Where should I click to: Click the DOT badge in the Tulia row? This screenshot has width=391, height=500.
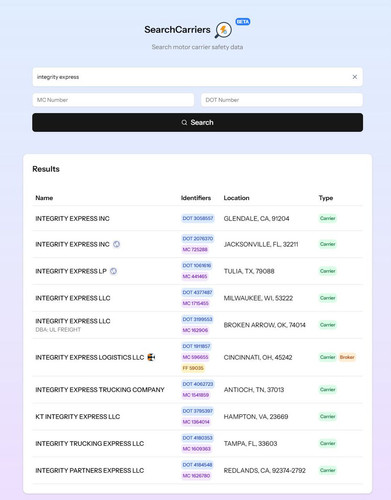tap(197, 266)
